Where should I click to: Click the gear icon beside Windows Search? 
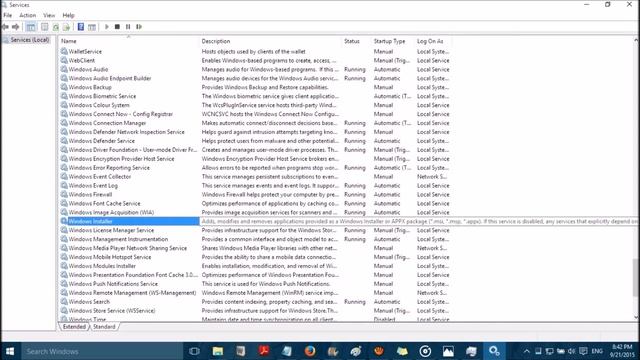[x=64, y=302]
